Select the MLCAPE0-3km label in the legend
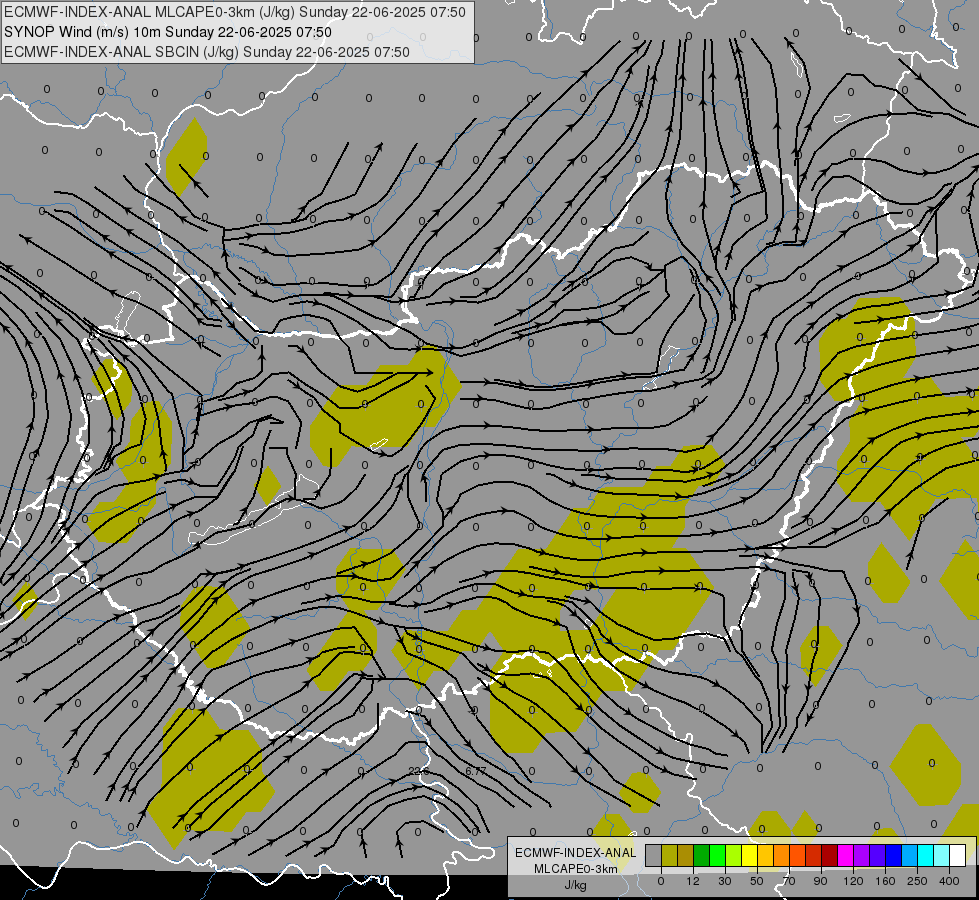 click(x=576, y=869)
